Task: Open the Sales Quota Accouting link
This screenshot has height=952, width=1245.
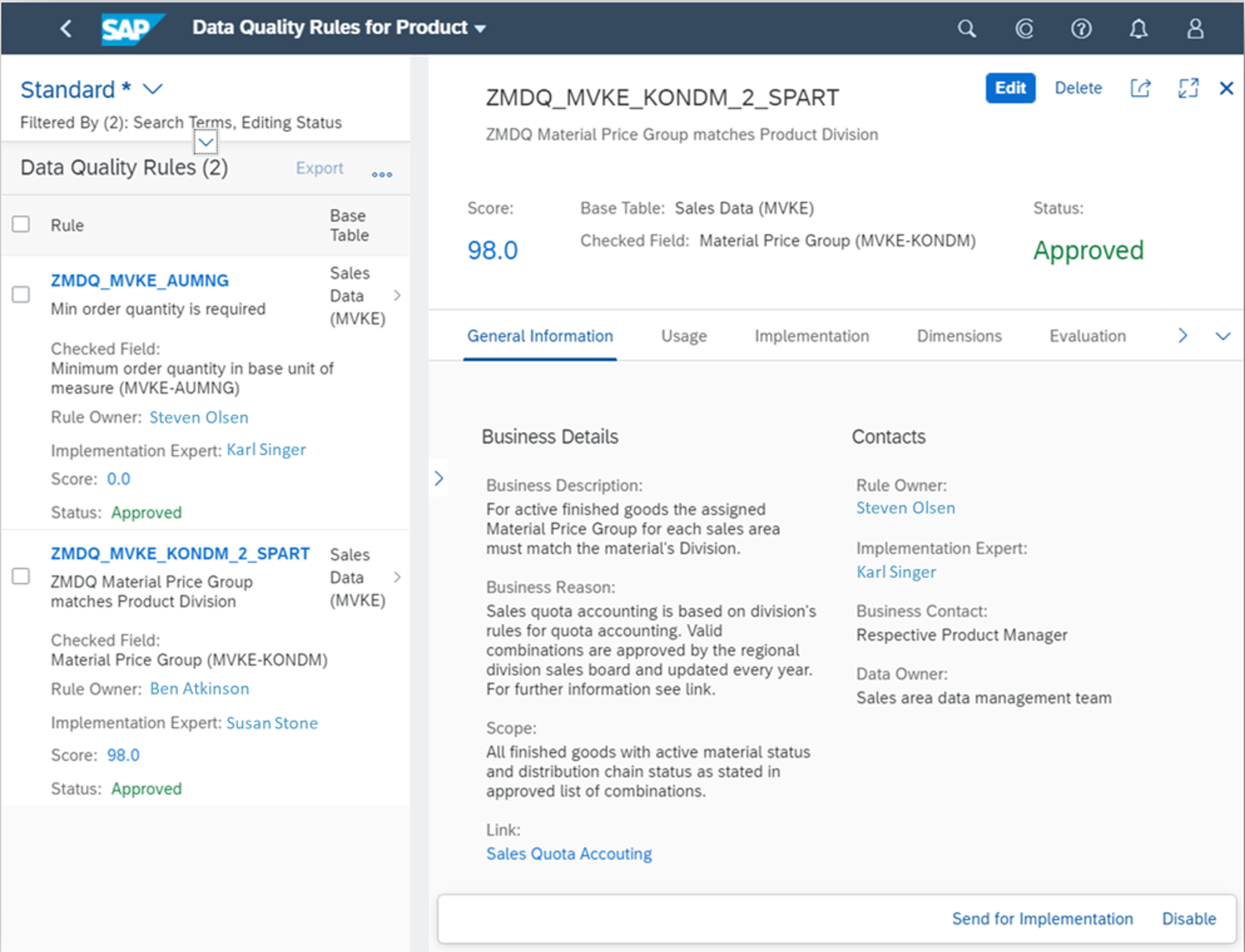Action: click(x=569, y=854)
